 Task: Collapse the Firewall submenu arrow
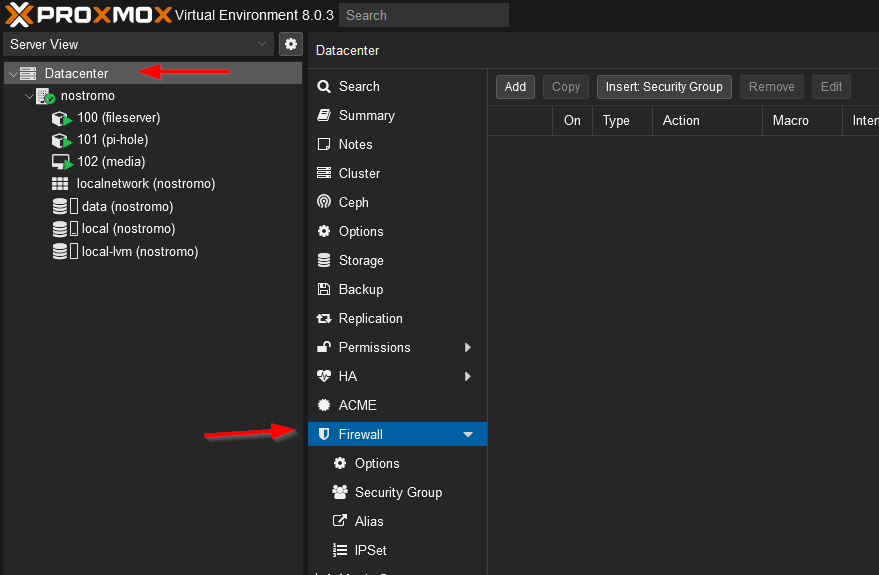pyautogui.click(x=468, y=435)
